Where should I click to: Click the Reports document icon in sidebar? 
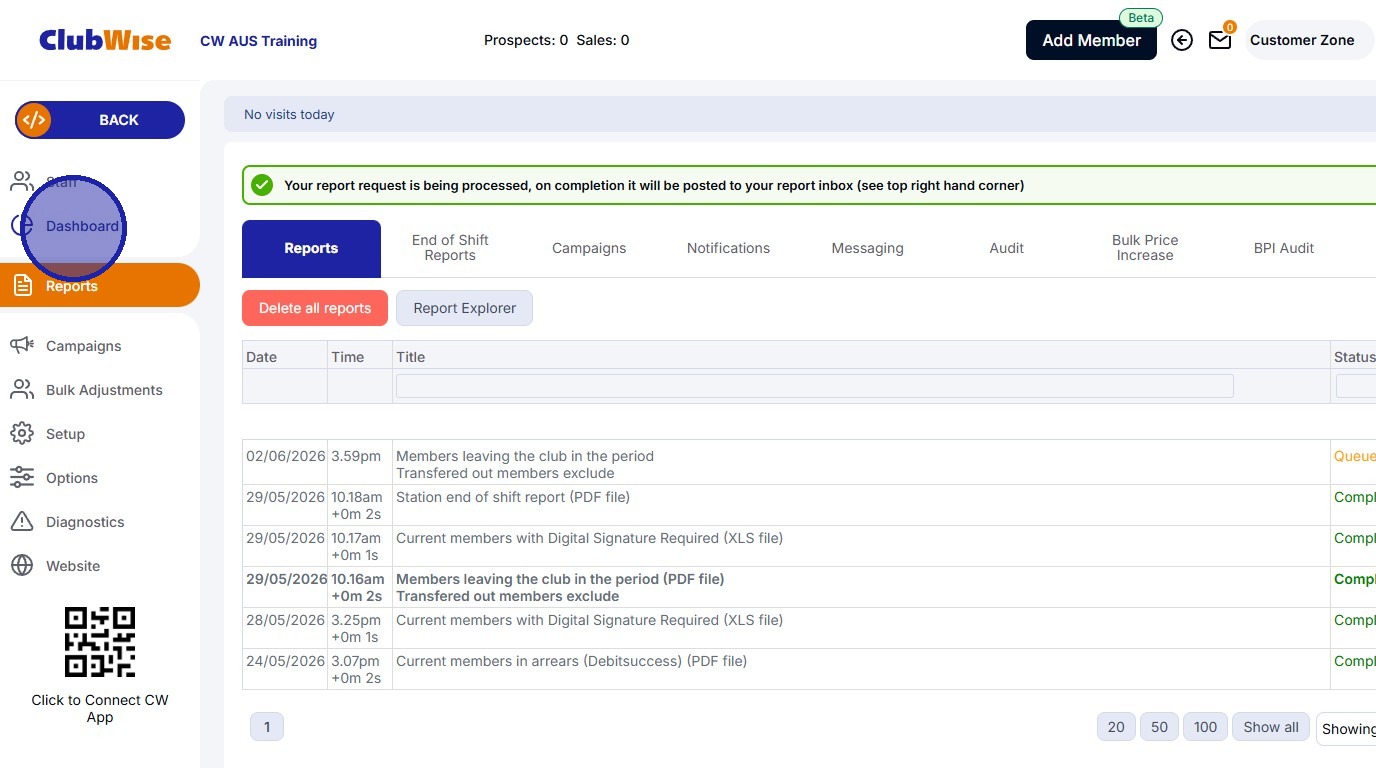pyautogui.click(x=22, y=286)
